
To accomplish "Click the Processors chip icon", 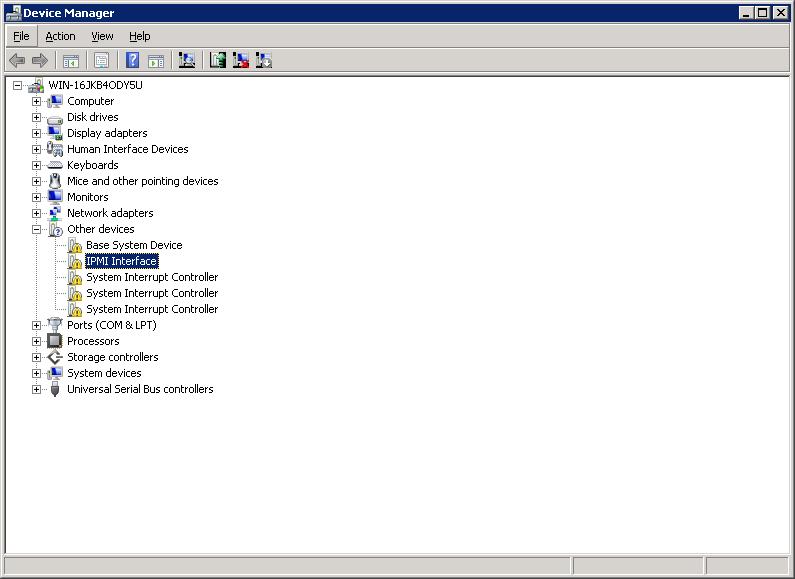I will point(55,341).
